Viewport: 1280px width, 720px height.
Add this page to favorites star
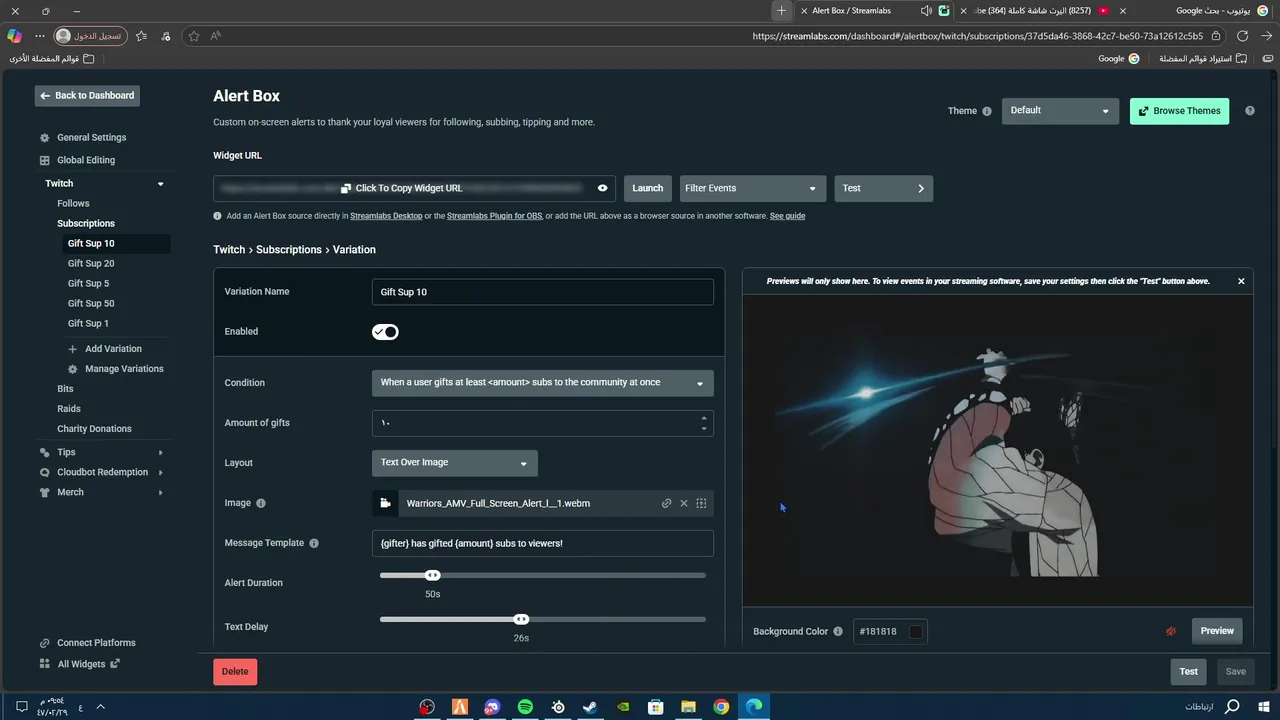[194, 35]
